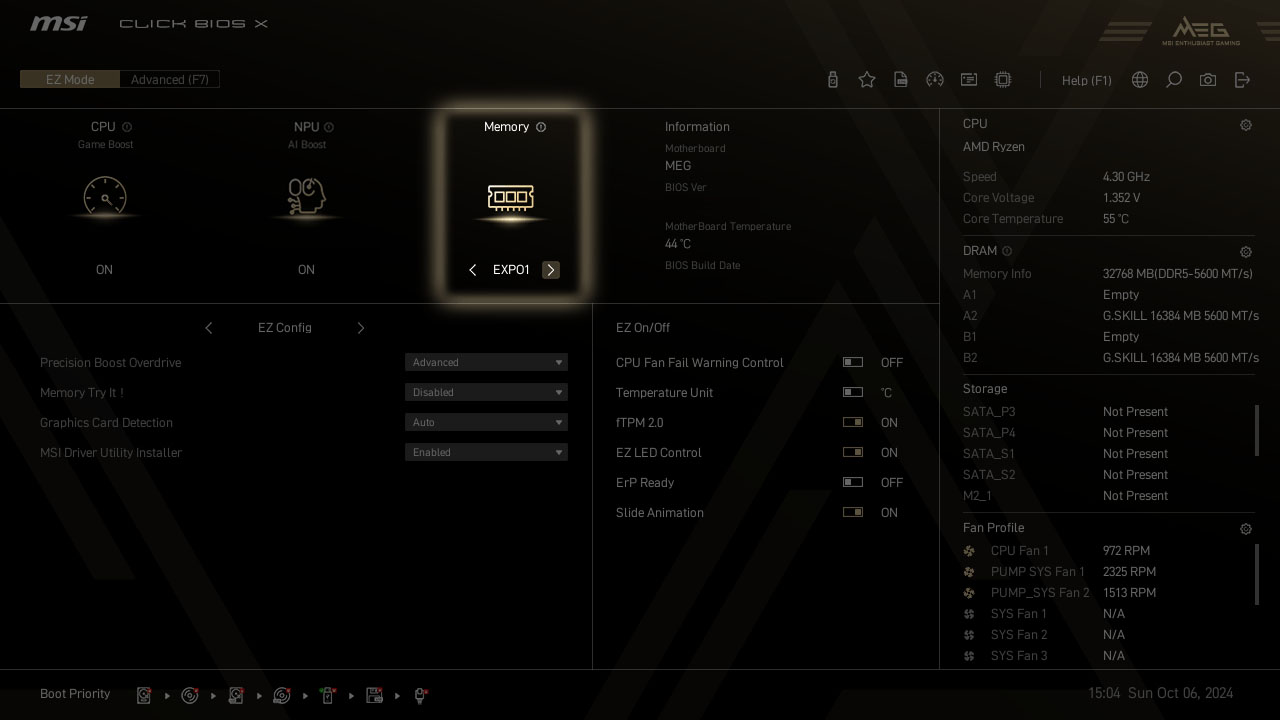Expand the Memory Try It ! dropdown
The width and height of the screenshot is (1280, 720).
click(486, 393)
